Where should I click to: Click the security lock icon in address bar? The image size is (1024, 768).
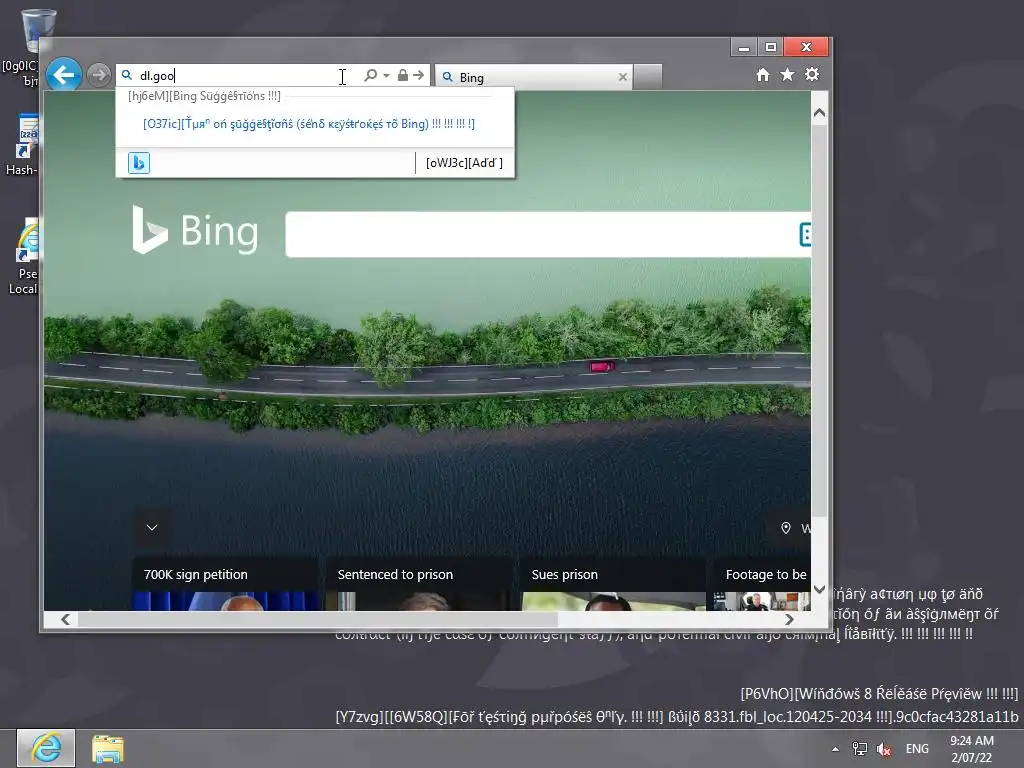pyautogui.click(x=403, y=75)
